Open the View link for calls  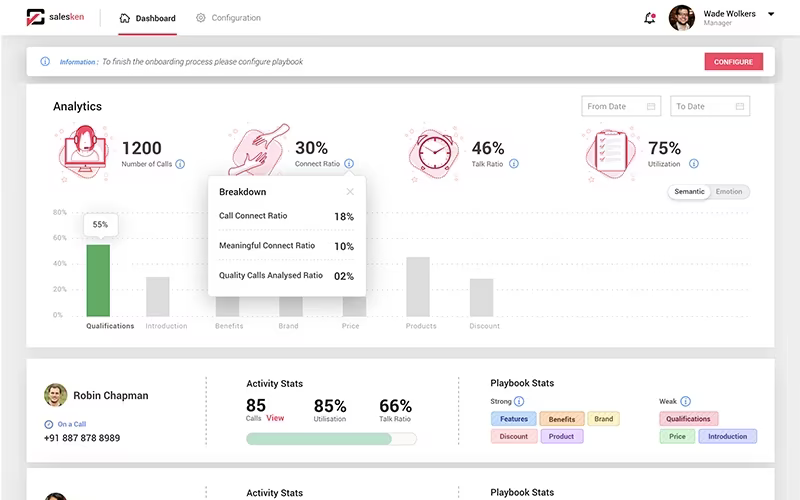pos(275,418)
